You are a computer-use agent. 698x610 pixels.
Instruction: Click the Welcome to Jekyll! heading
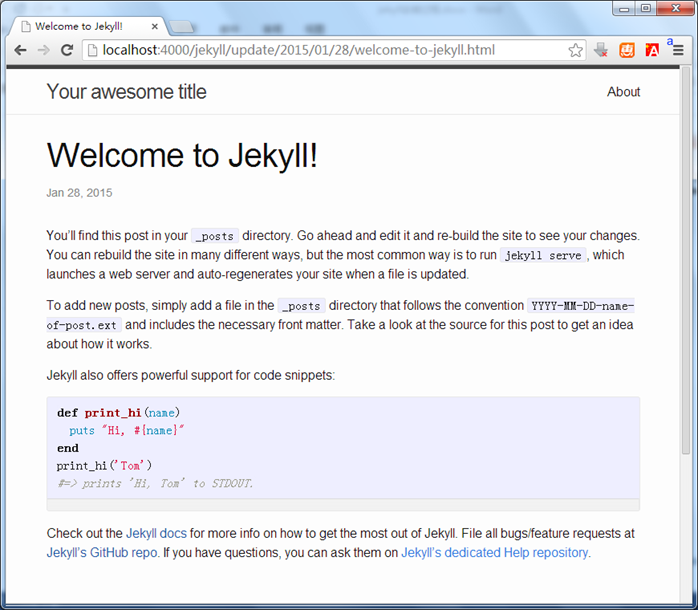click(182, 155)
